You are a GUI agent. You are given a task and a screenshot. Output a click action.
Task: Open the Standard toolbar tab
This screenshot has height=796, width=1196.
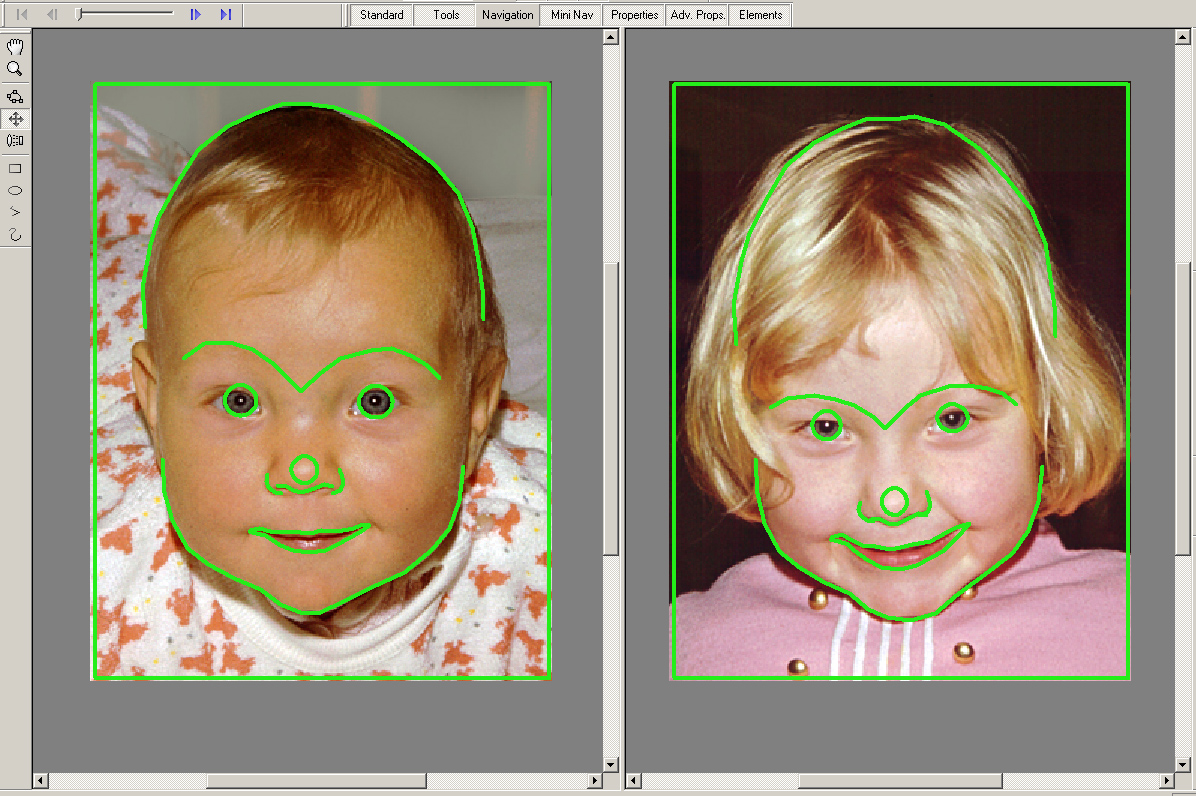tap(381, 14)
